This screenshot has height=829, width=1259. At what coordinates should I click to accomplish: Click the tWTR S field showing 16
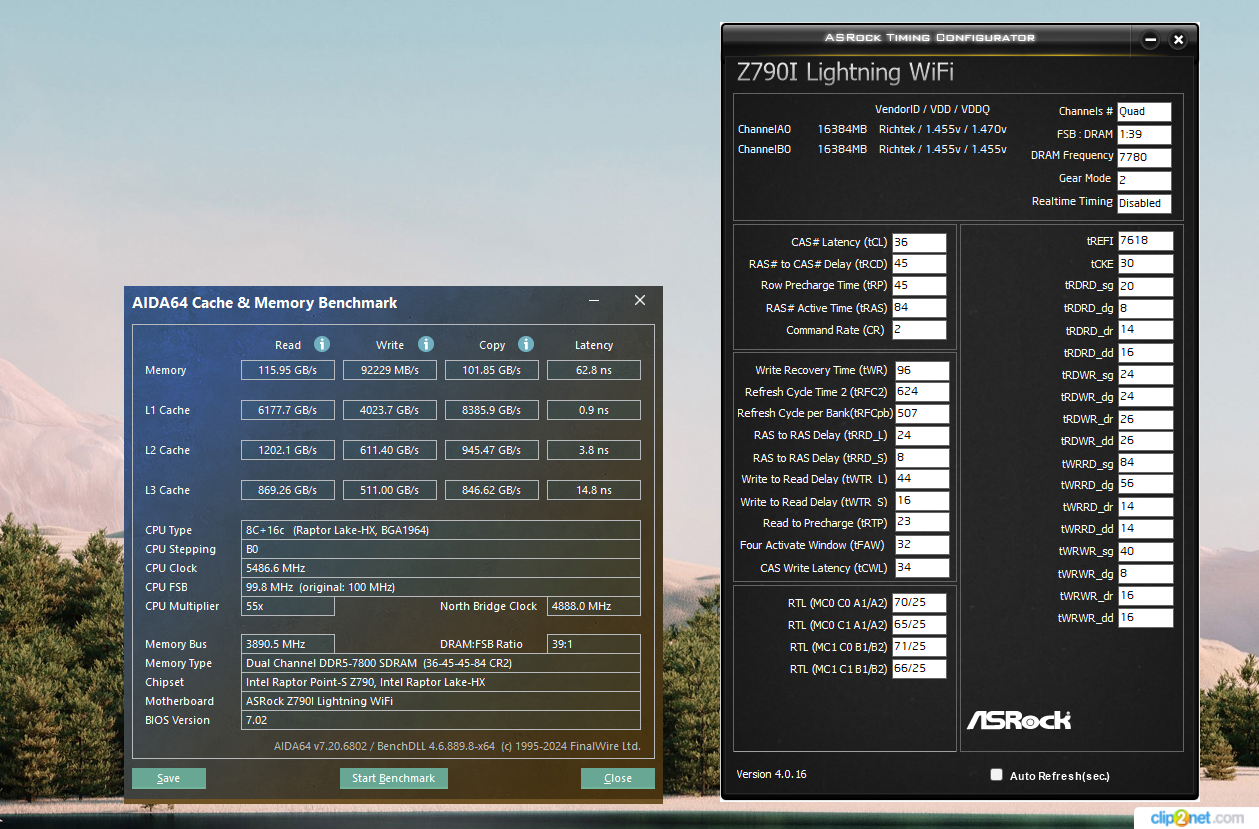pyautogui.click(x=922, y=501)
